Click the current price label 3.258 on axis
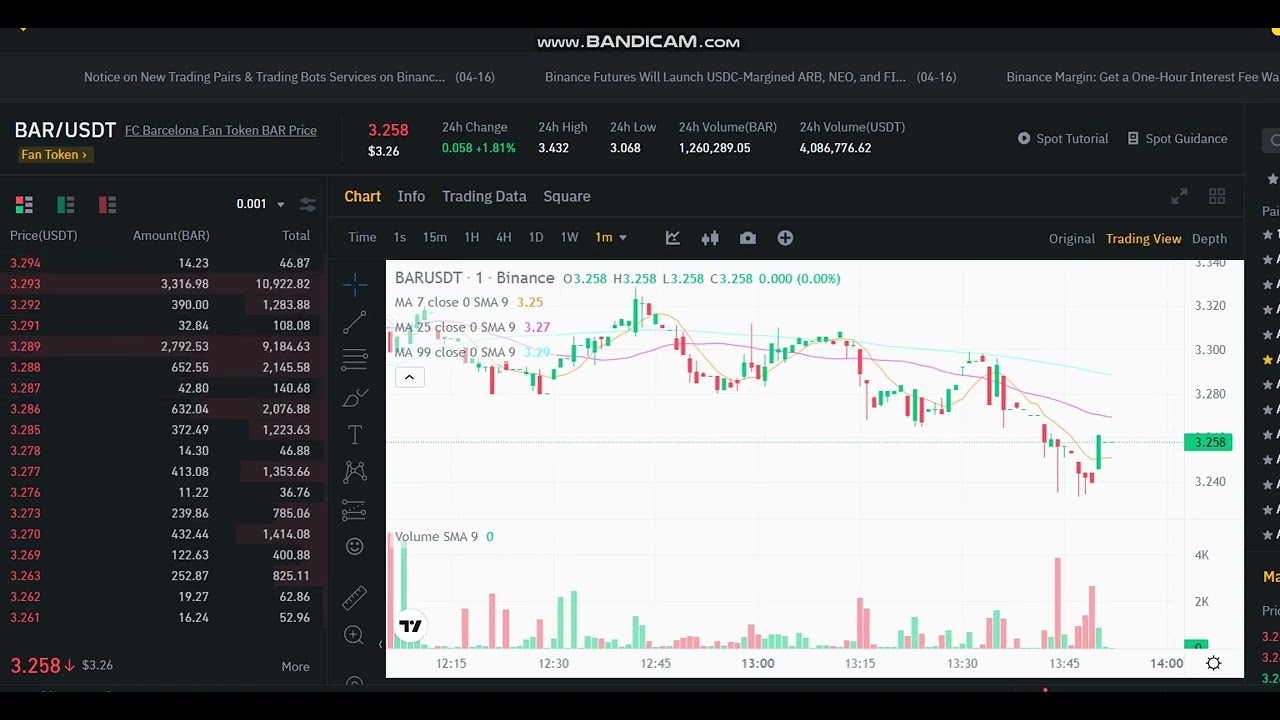1280x720 pixels. coord(1209,442)
